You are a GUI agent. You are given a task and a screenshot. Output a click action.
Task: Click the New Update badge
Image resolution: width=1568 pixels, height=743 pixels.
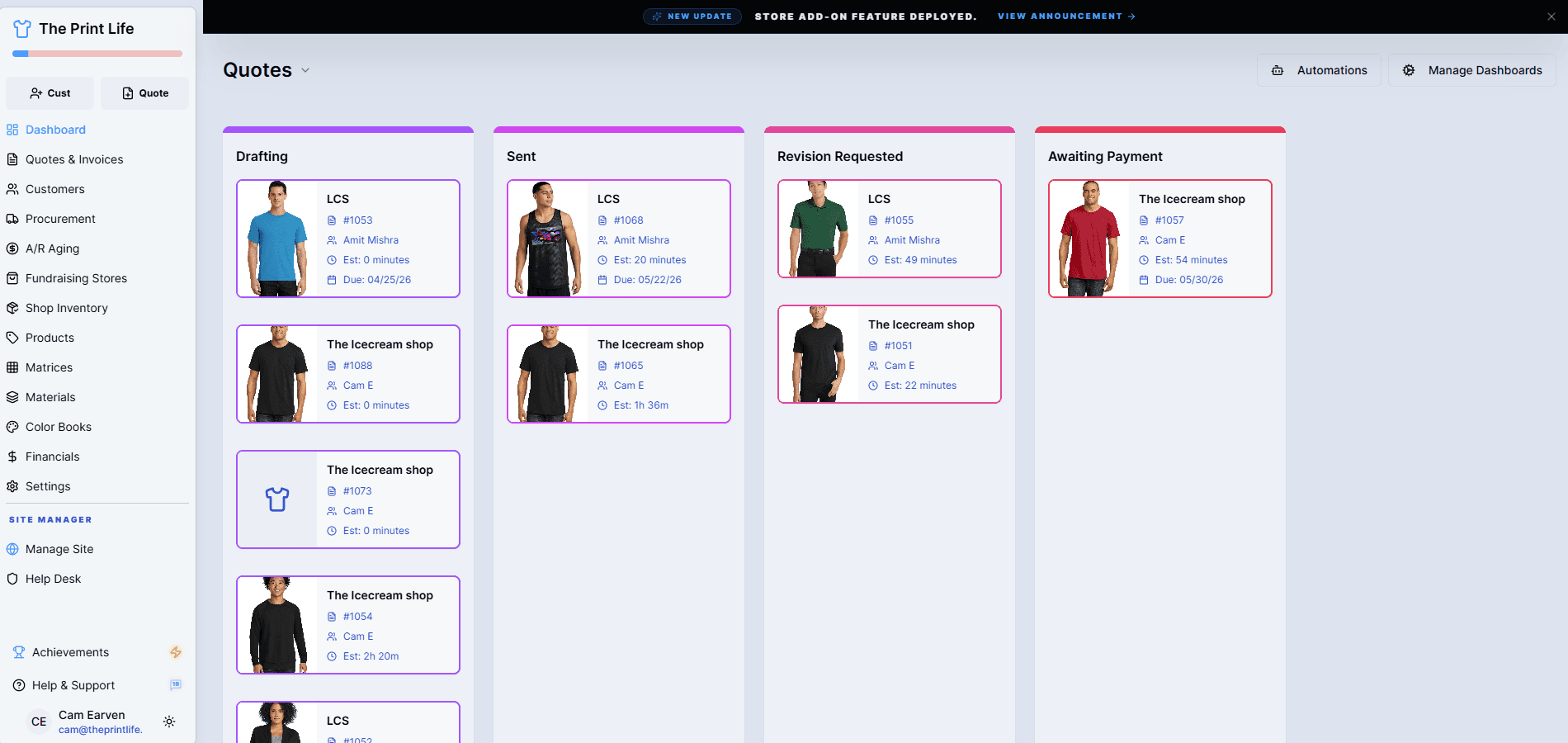[x=692, y=17]
